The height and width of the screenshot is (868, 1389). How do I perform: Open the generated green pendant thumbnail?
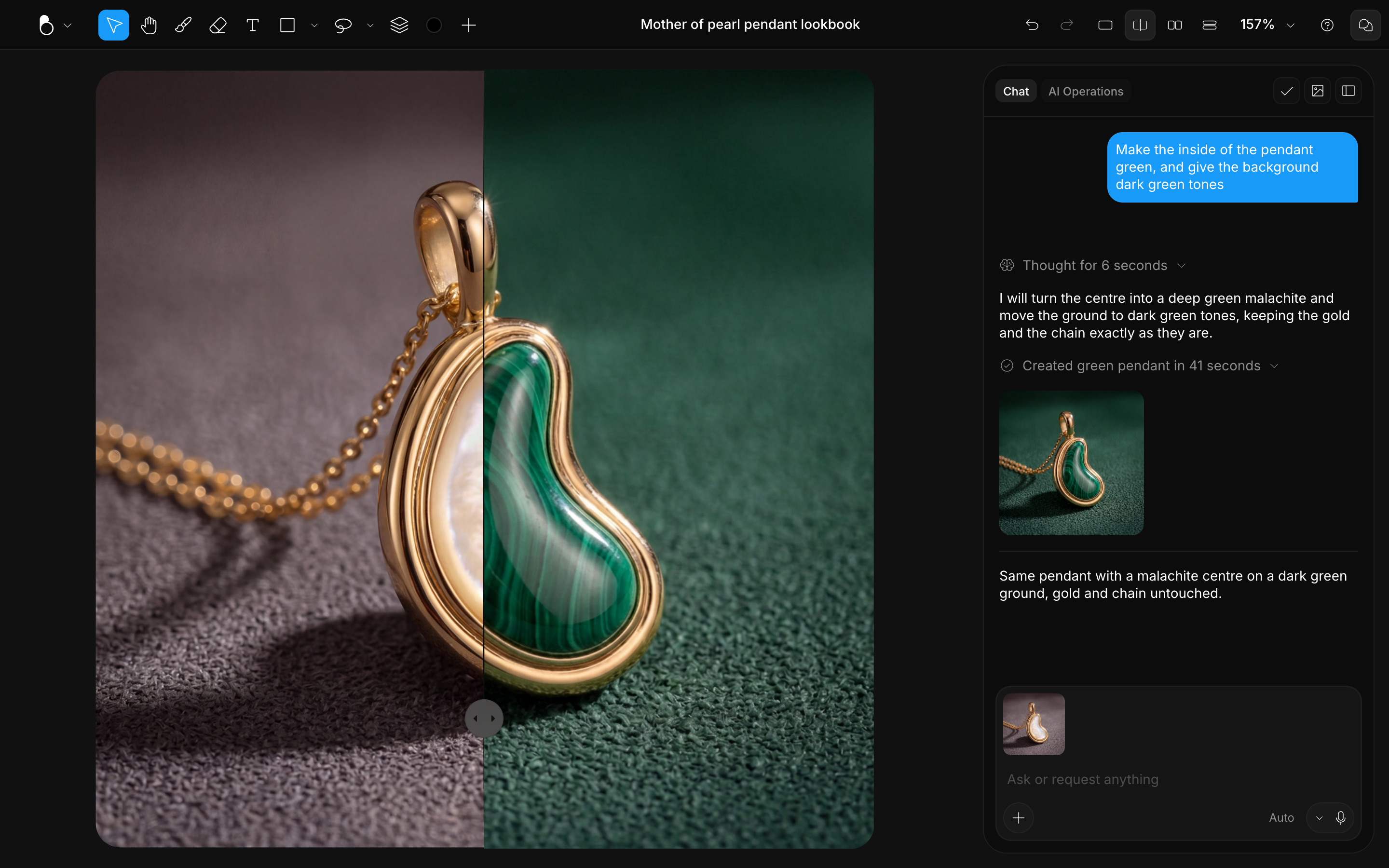1072,463
